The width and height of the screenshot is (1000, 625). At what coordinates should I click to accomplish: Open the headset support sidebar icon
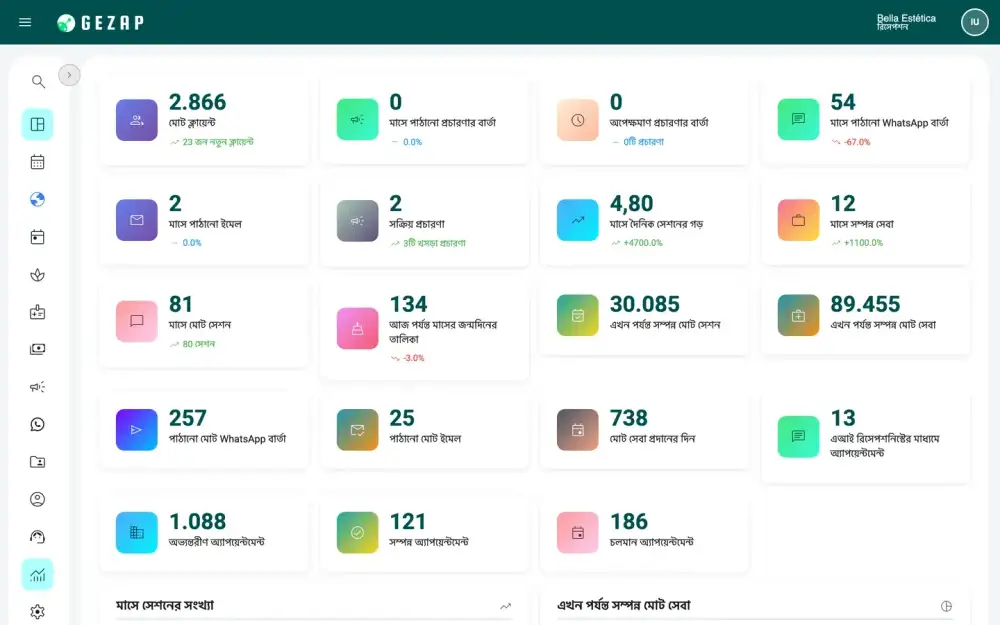tap(38, 537)
